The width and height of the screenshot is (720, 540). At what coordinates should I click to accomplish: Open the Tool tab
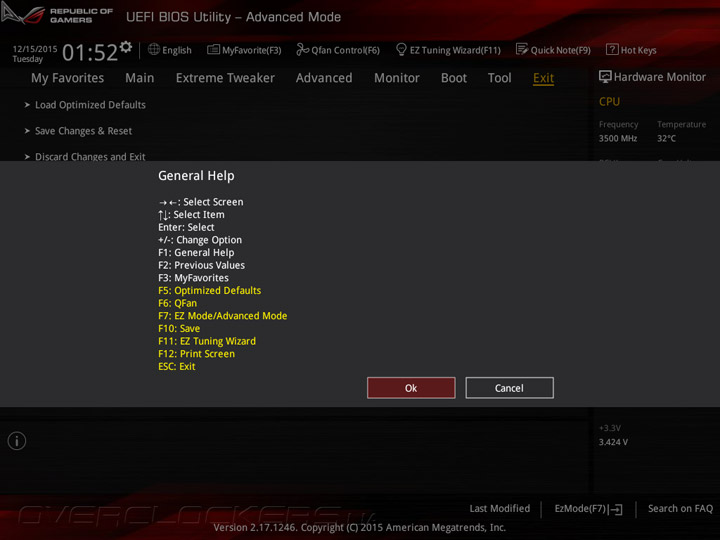click(500, 78)
